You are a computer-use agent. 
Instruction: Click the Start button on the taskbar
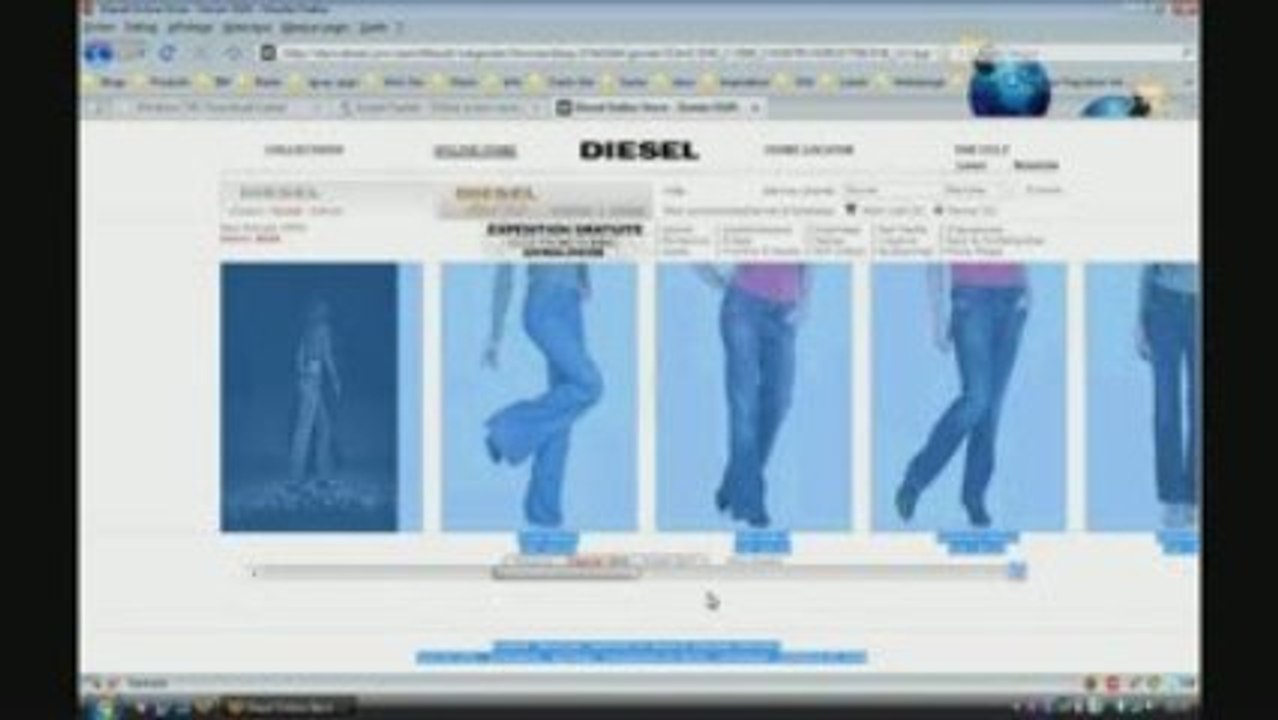pyautogui.click(x=103, y=707)
